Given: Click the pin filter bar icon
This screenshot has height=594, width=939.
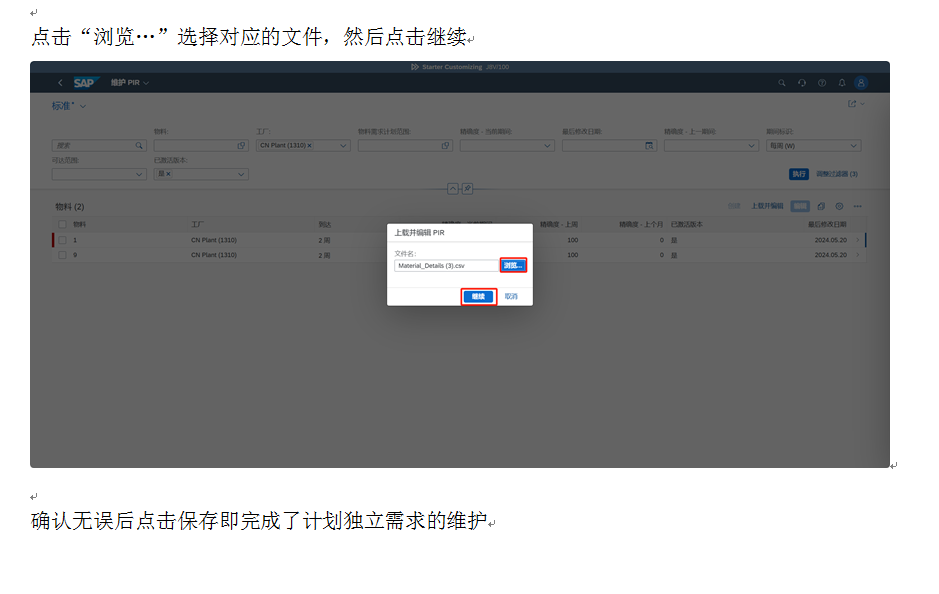Looking at the screenshot, I should click(467, 188).
